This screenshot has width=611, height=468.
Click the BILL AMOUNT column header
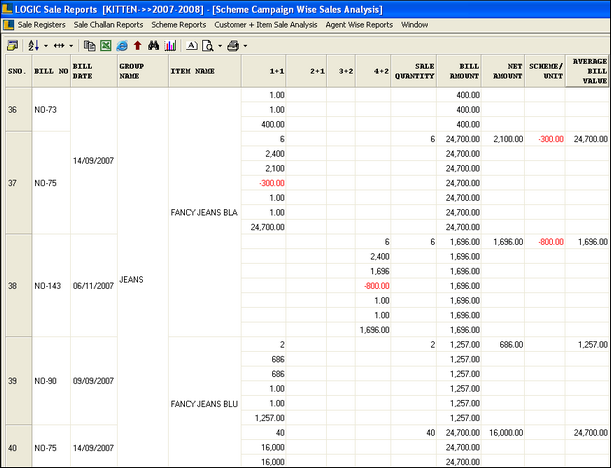[459, 71]
